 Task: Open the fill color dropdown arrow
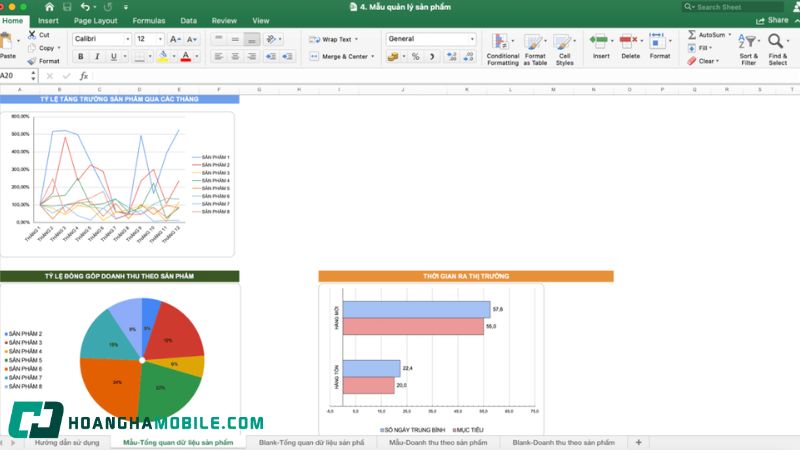[x=173, y=57]
